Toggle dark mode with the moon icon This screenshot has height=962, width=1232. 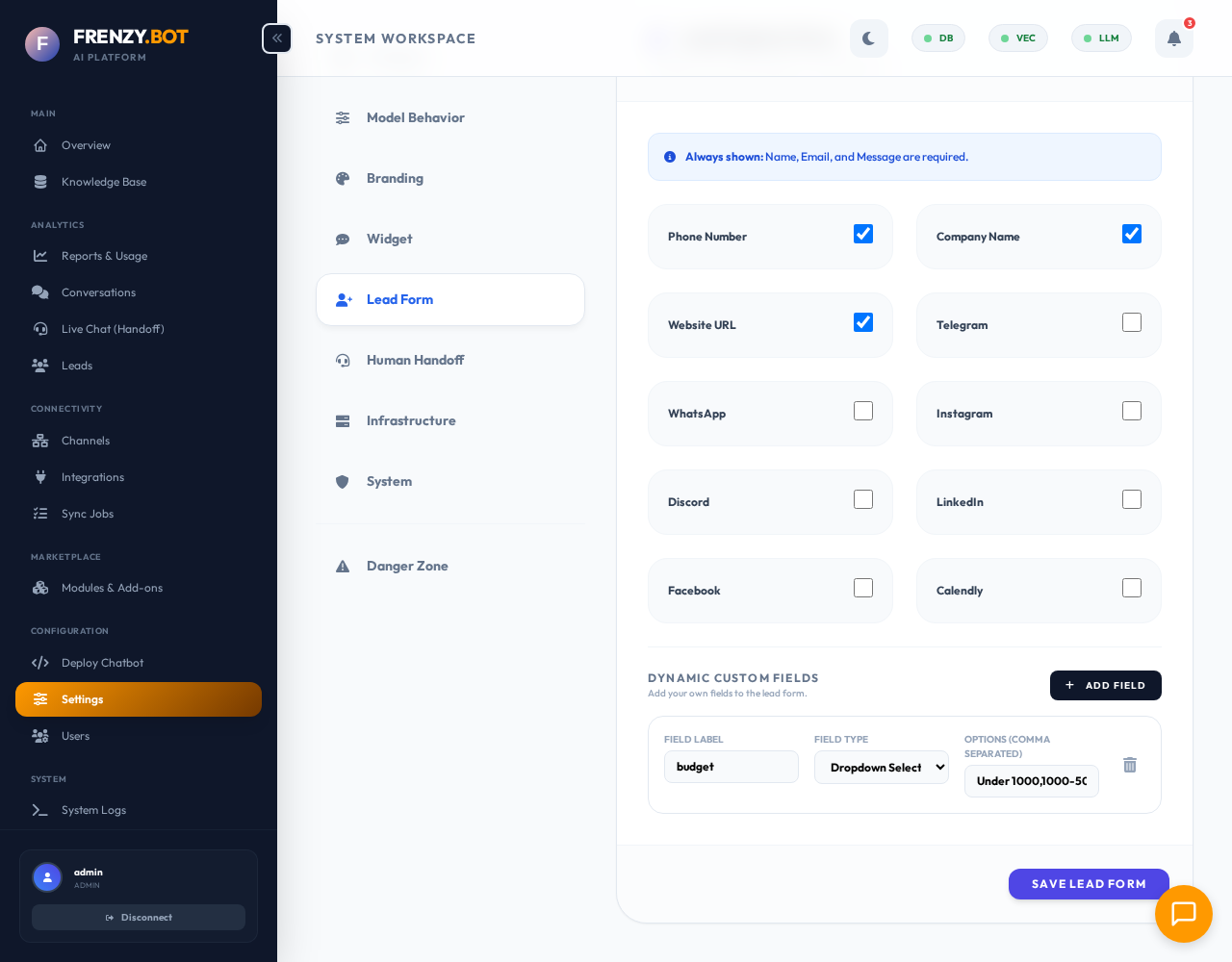[x=869, y=38]
